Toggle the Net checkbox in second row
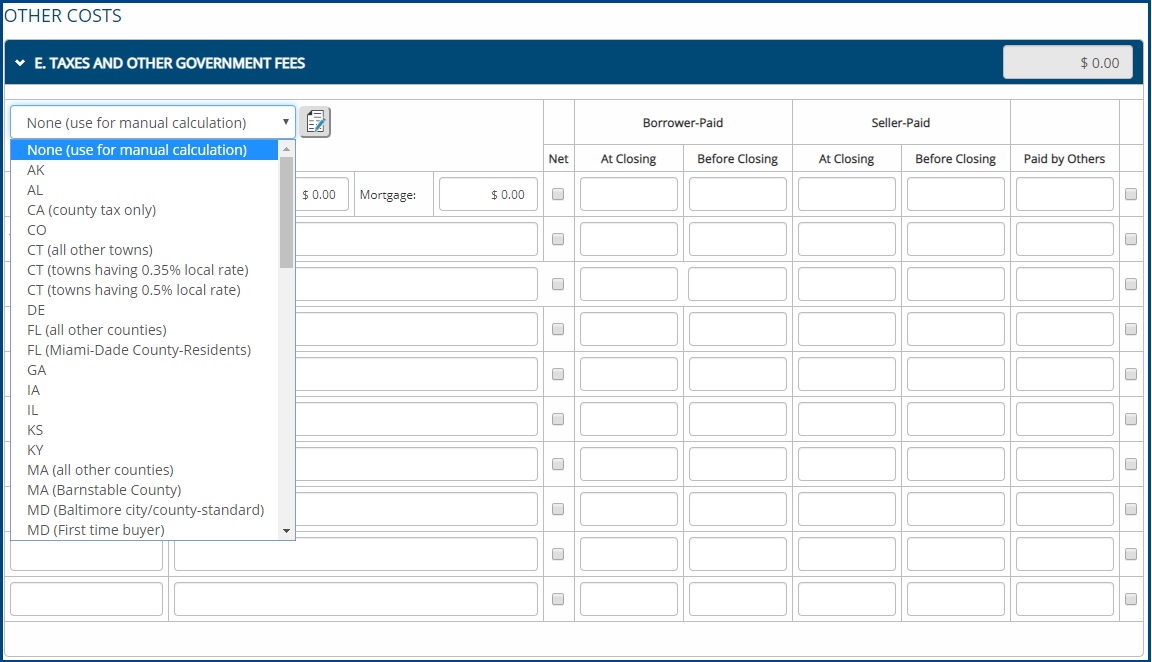 [x=558, y=239]
